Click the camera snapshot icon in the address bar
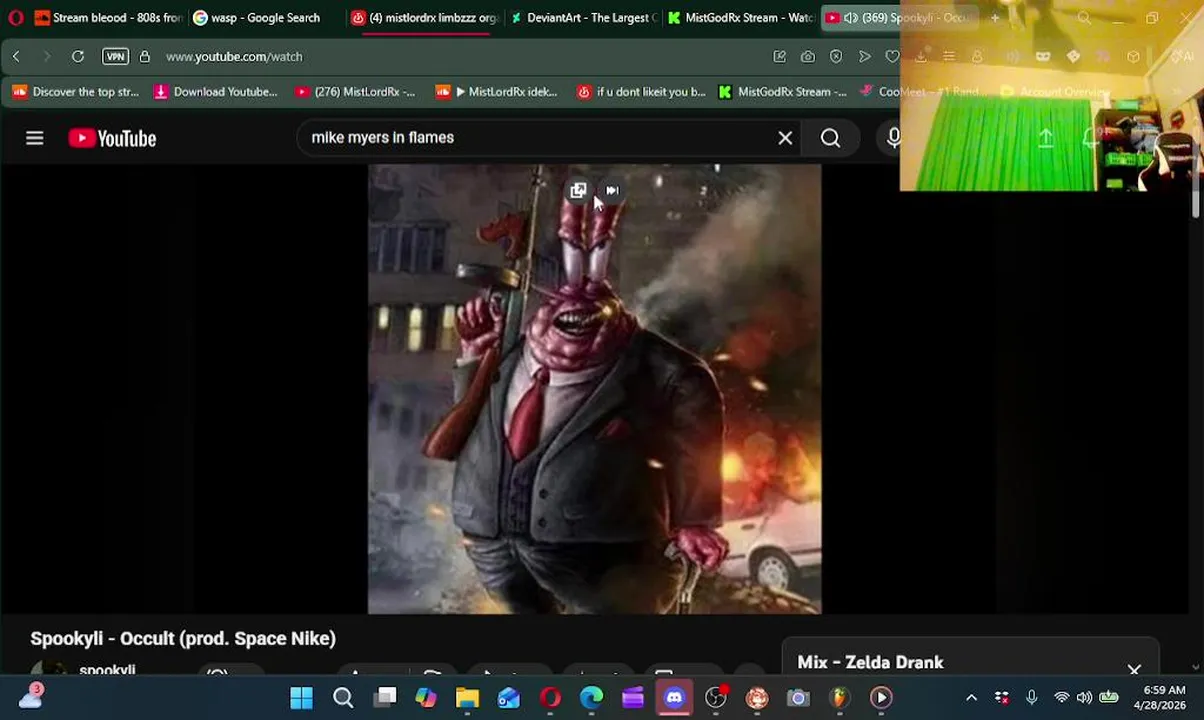 [807, 57]
